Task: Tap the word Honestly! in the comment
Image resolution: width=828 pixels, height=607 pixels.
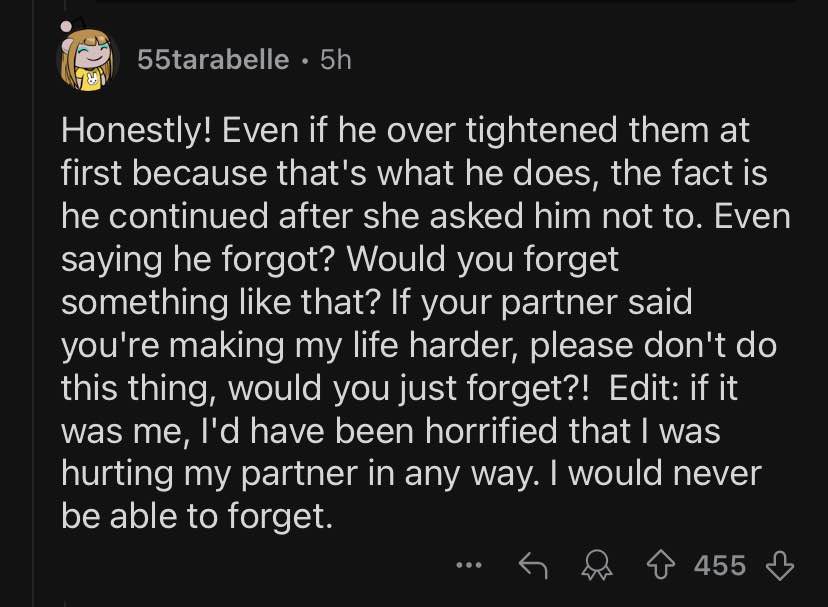Action: [136, 130]
